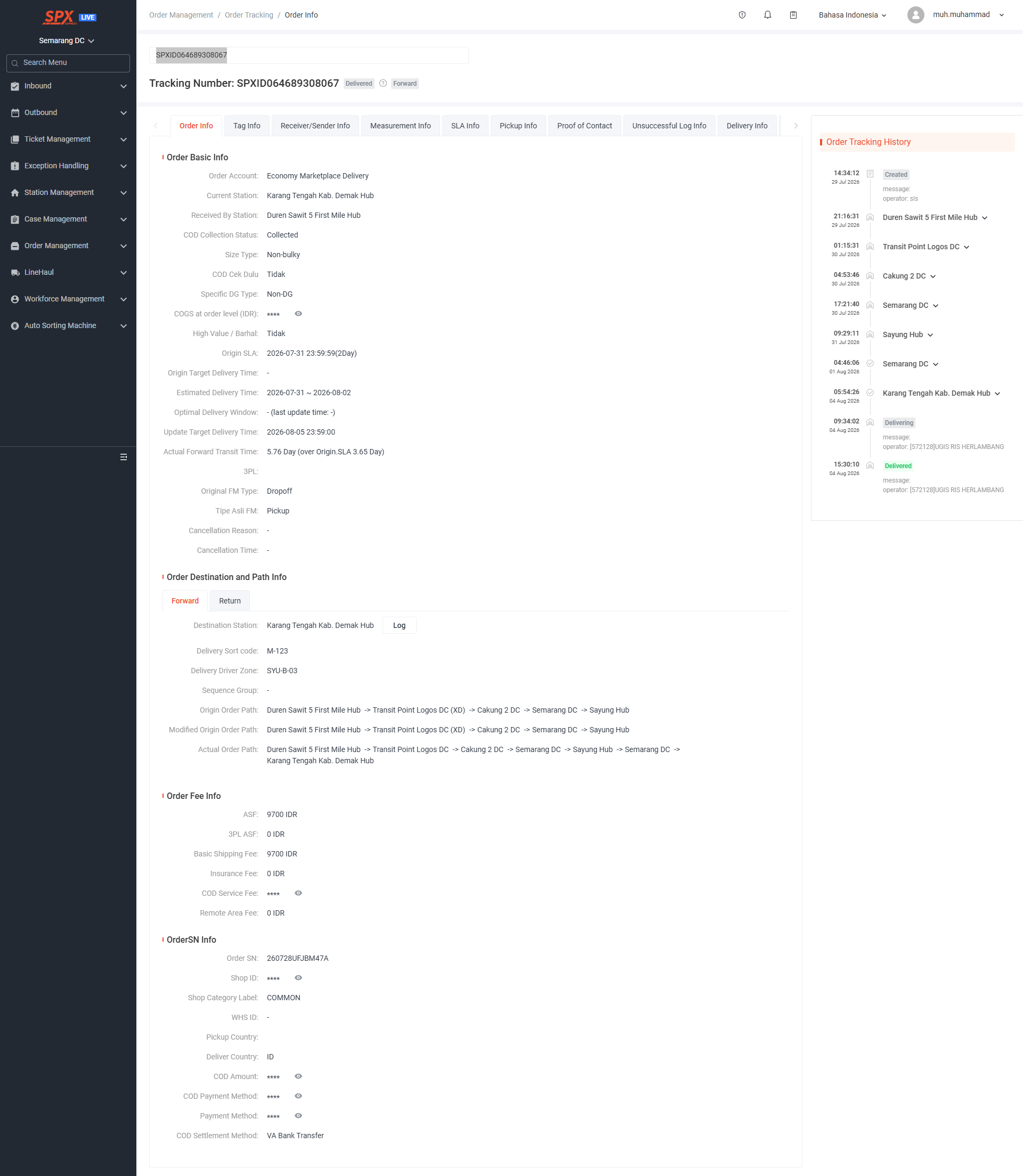This screenshot has width=1023, height=1176.
Task: Click the search magnifier icon in sidebar
Action: pos(15,63)
